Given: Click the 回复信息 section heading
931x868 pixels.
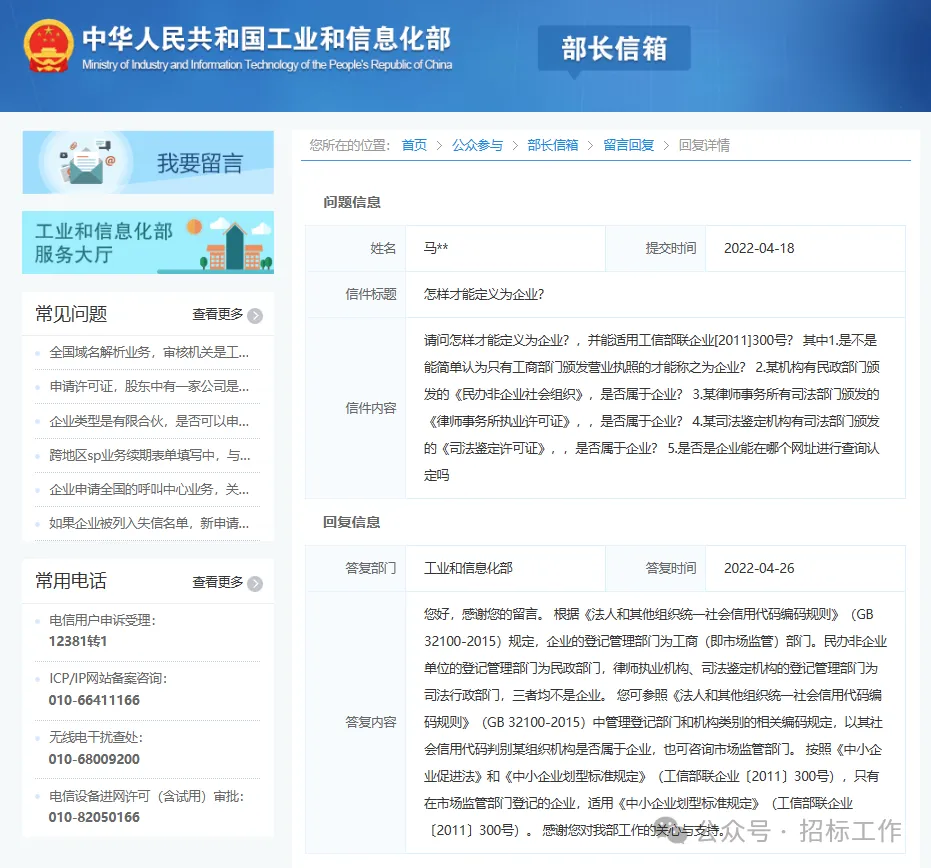Looking at the screenshot, I should coord(352,522).
